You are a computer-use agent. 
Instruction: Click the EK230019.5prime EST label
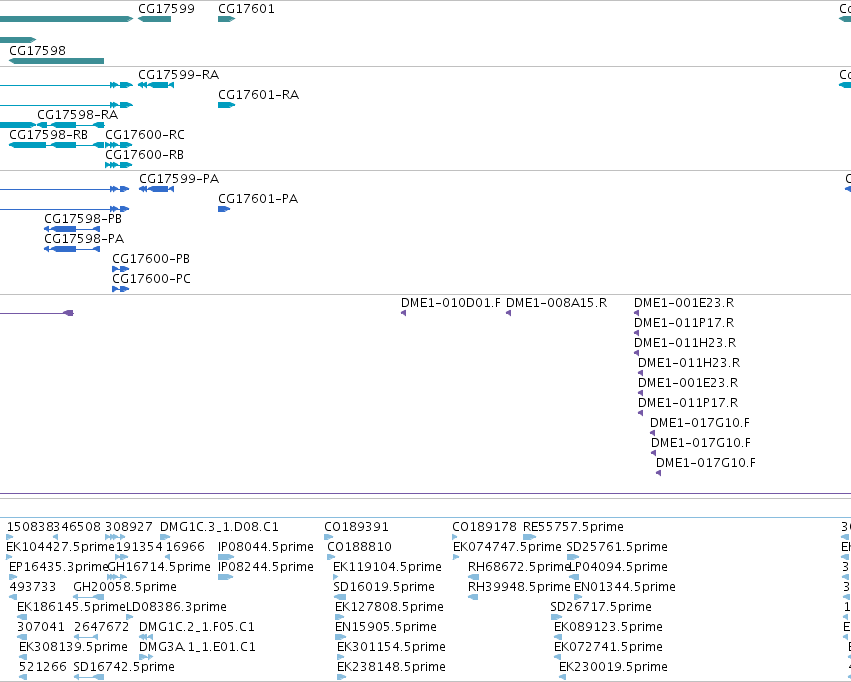pyautogui.click(x=613, y=667)
